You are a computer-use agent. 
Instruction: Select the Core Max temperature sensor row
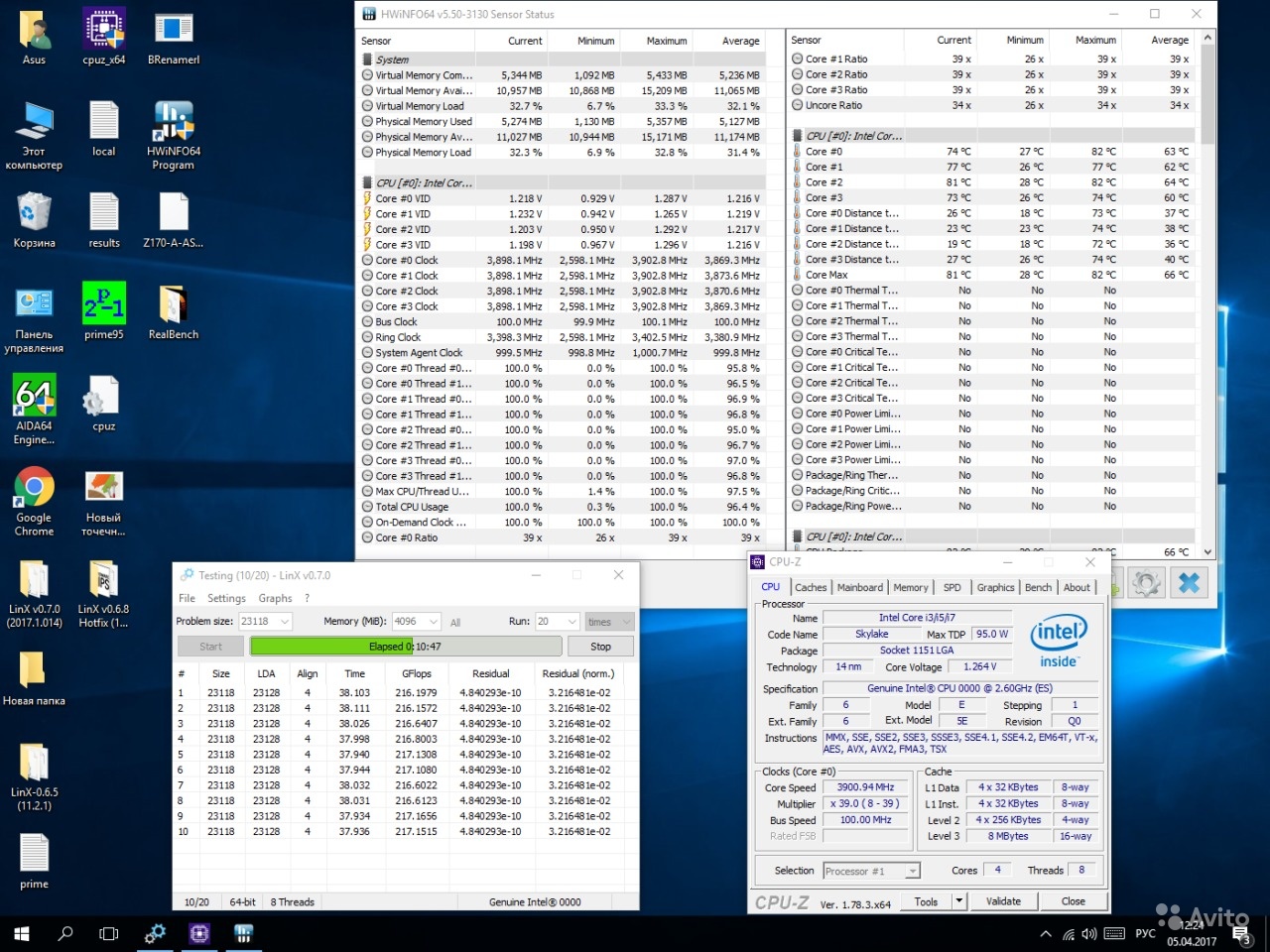coord(993,275)
